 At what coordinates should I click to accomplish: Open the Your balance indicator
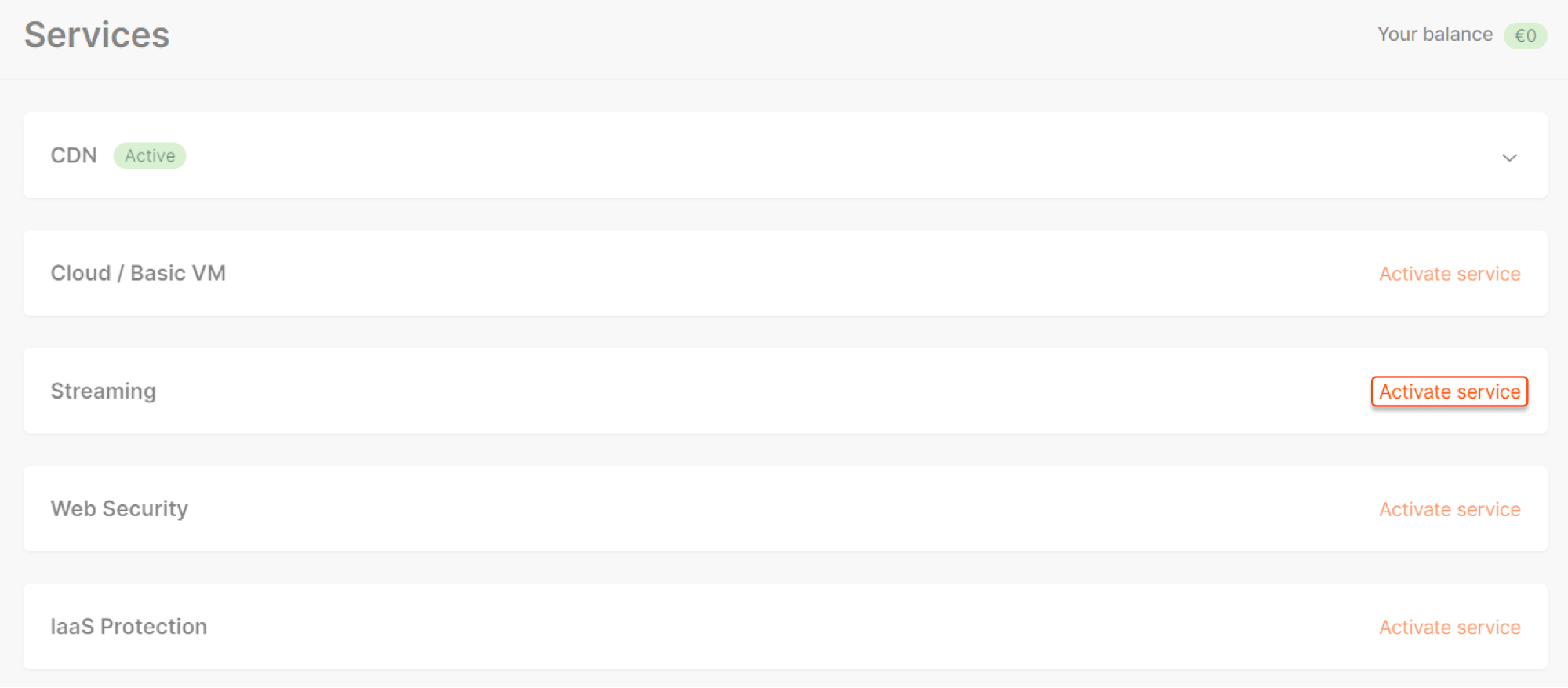pos(1435,35)
